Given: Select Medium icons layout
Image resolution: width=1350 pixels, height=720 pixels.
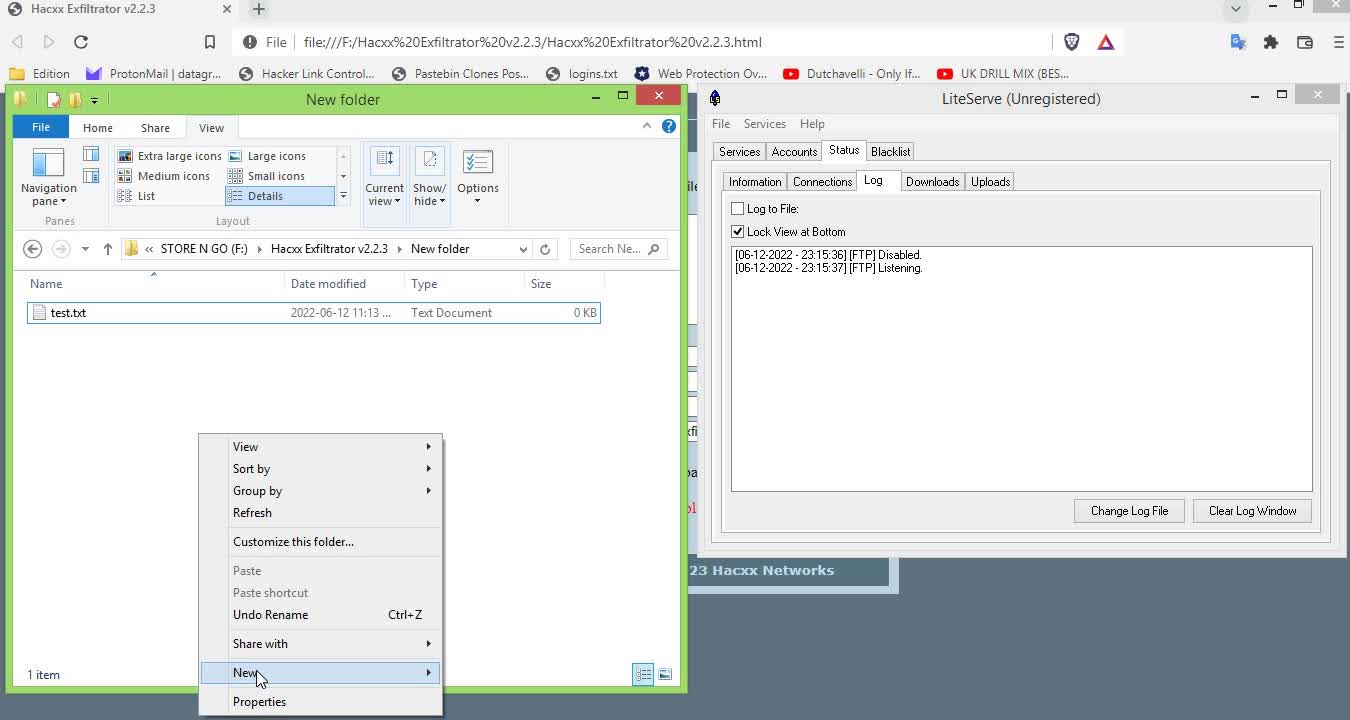Looking at the screenshot, I should [164, 176].
